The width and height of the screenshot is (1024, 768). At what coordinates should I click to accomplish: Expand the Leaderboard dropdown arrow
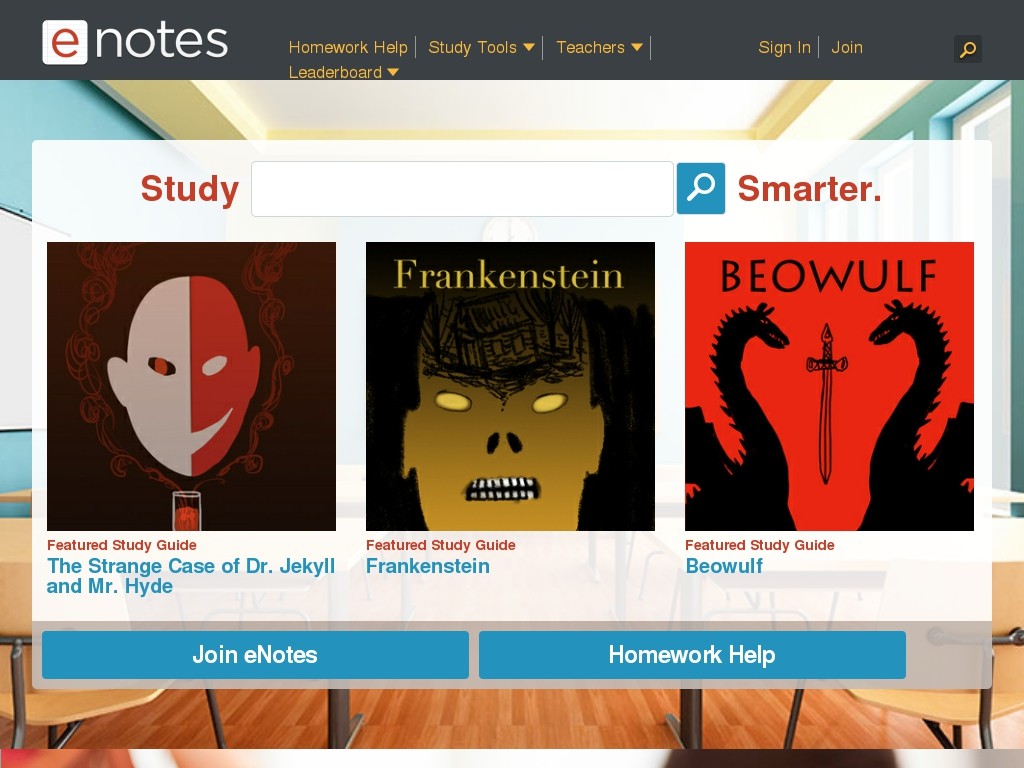tap(393, 72)
